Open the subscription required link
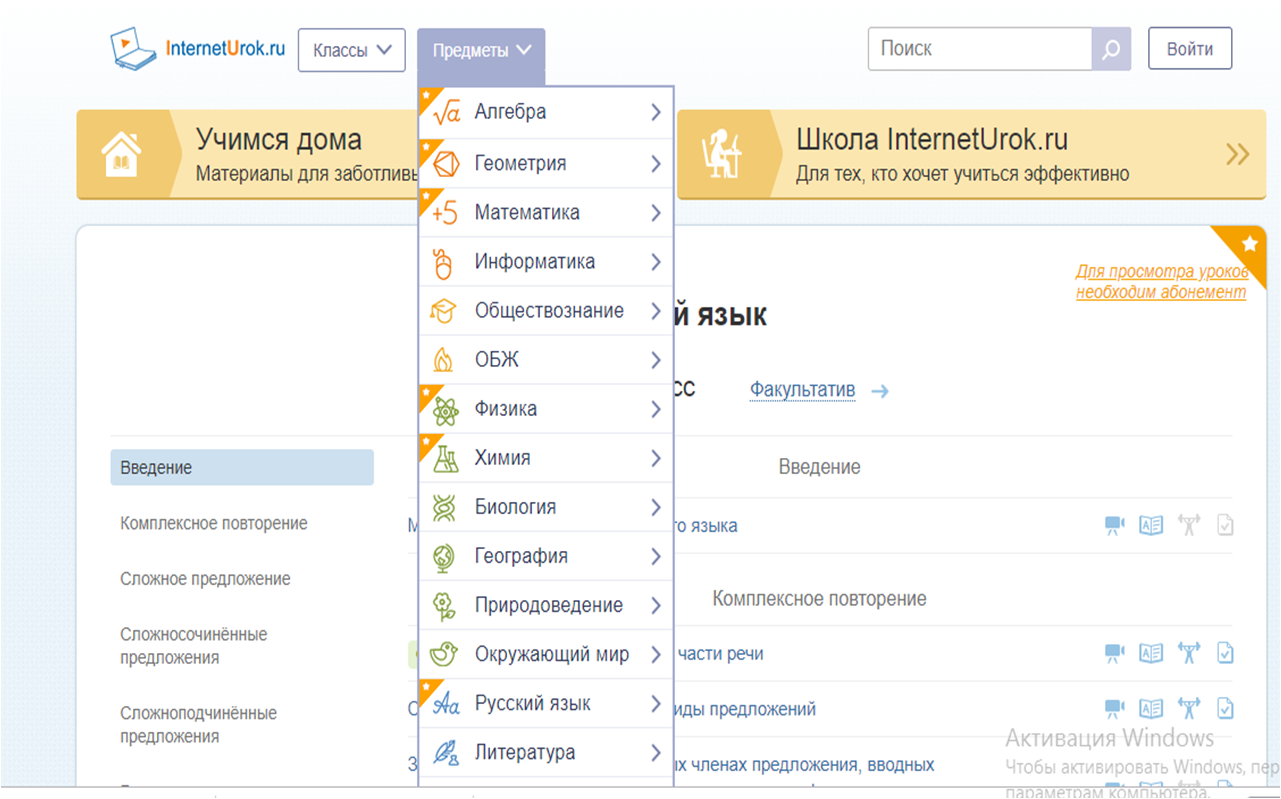 [x=1162, y=282]
